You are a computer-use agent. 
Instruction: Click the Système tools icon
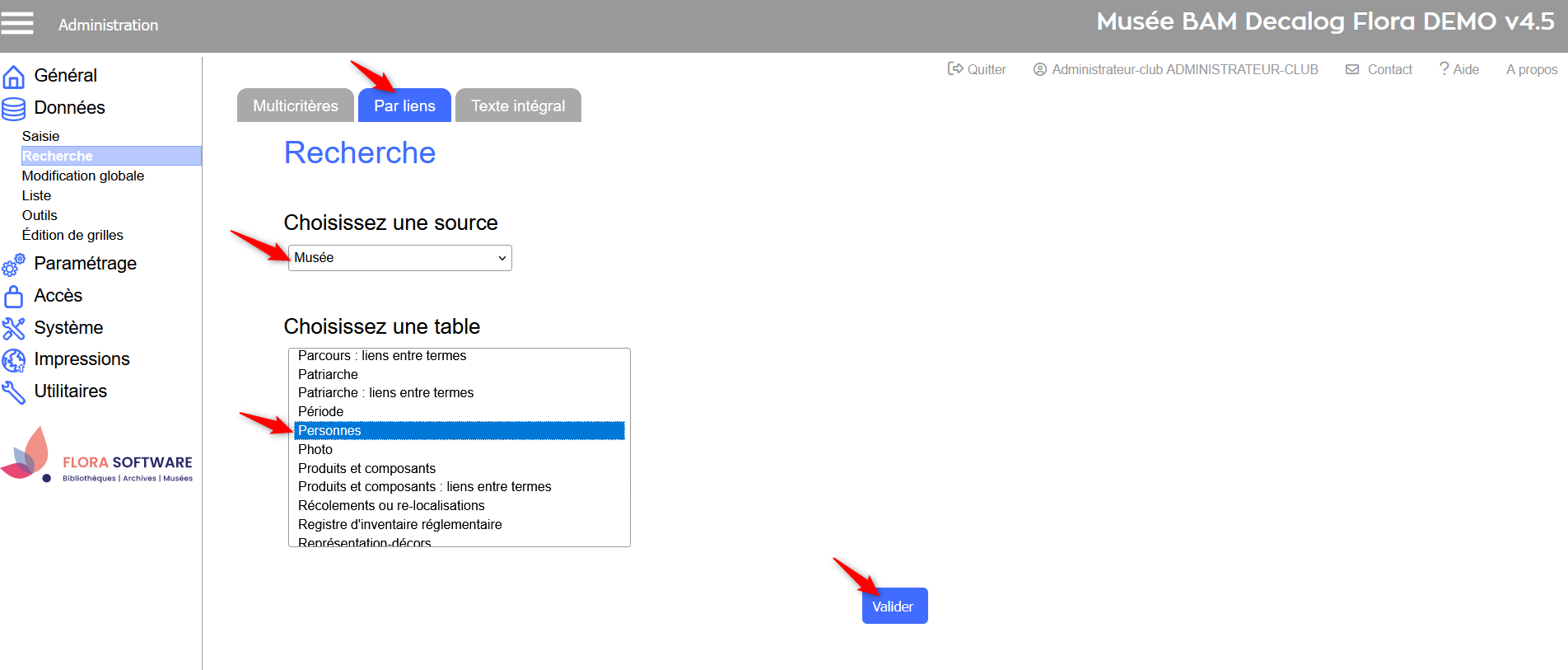(13, 329)
